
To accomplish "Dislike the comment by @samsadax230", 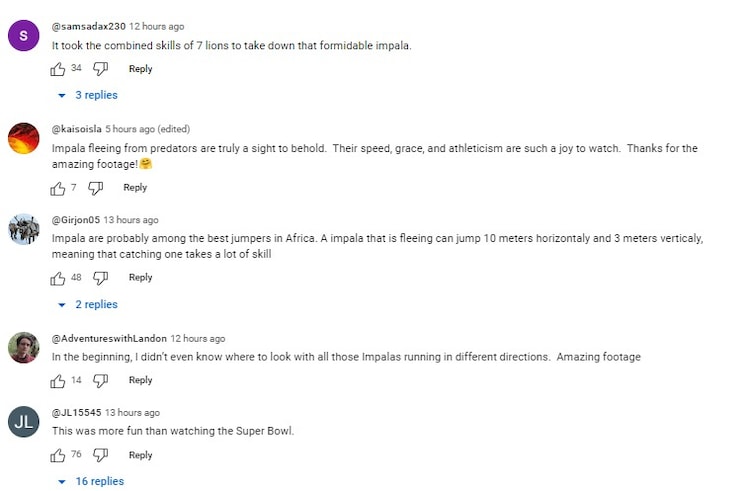I will (x=100, y=69).
